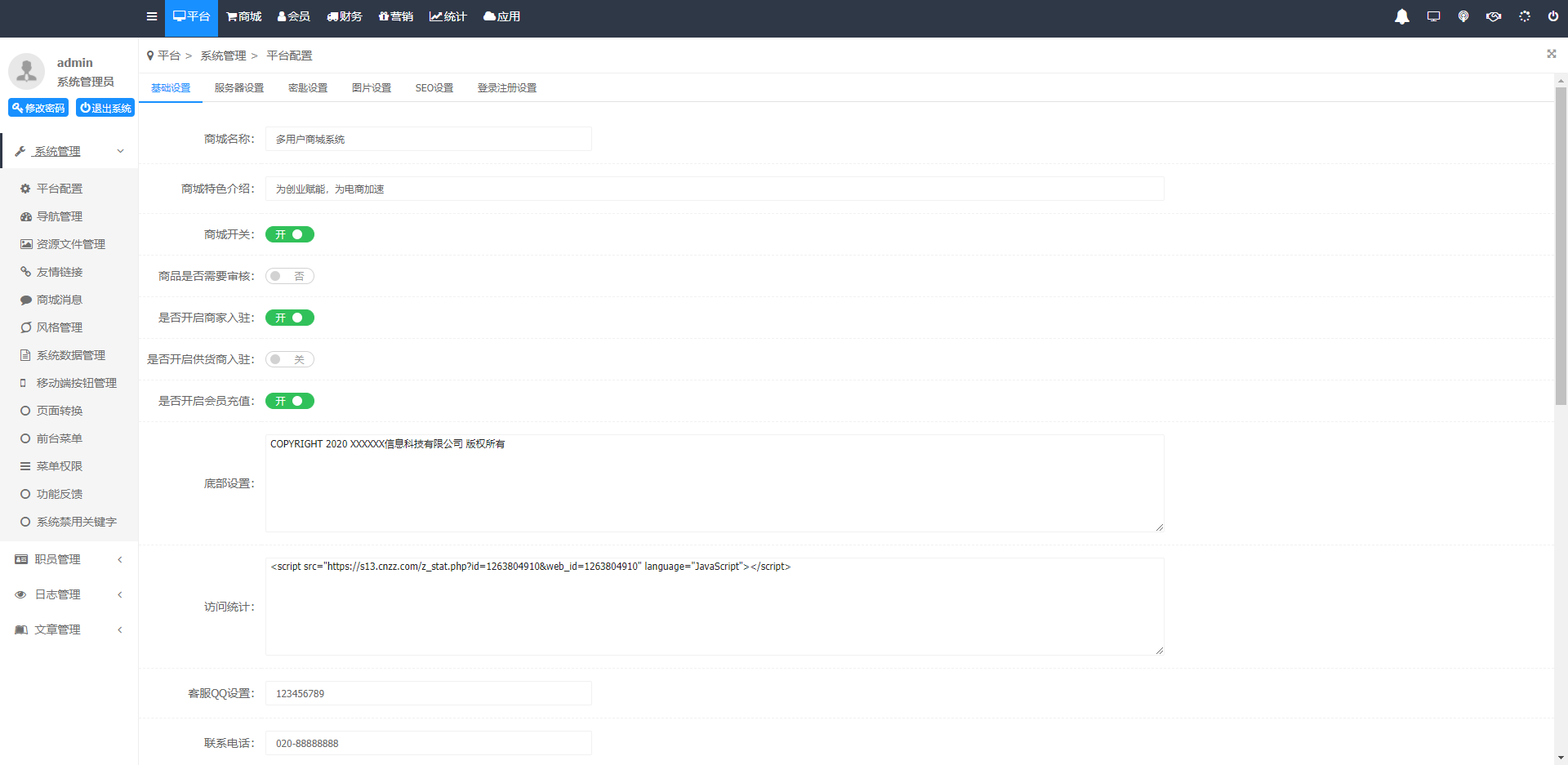Click 系统管理 in the breadcrumb

pos(223,56)
